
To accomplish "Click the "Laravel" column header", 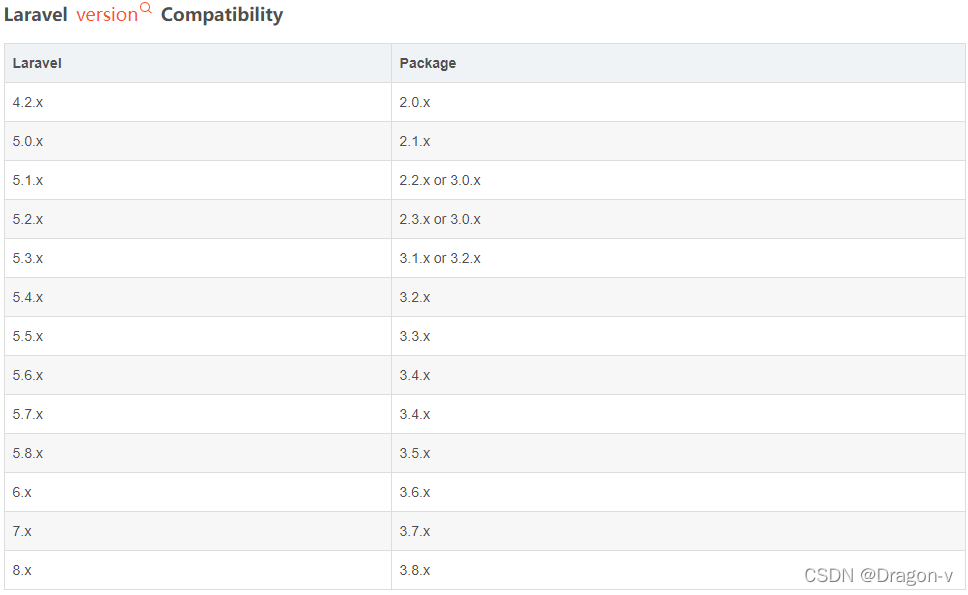I will 37,63.
